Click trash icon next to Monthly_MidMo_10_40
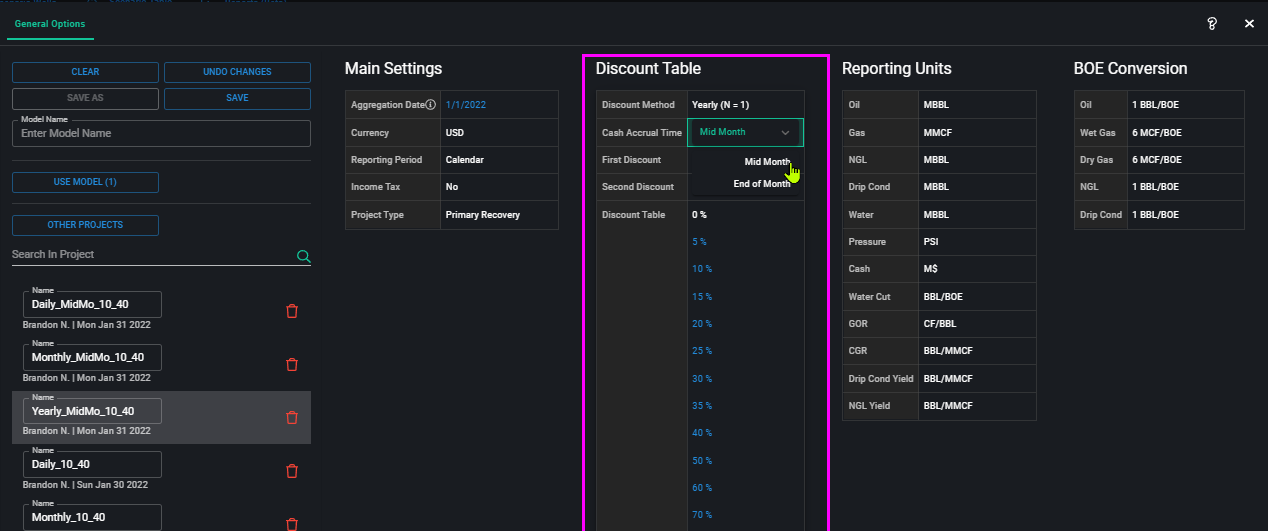 (x=292, y=364)
